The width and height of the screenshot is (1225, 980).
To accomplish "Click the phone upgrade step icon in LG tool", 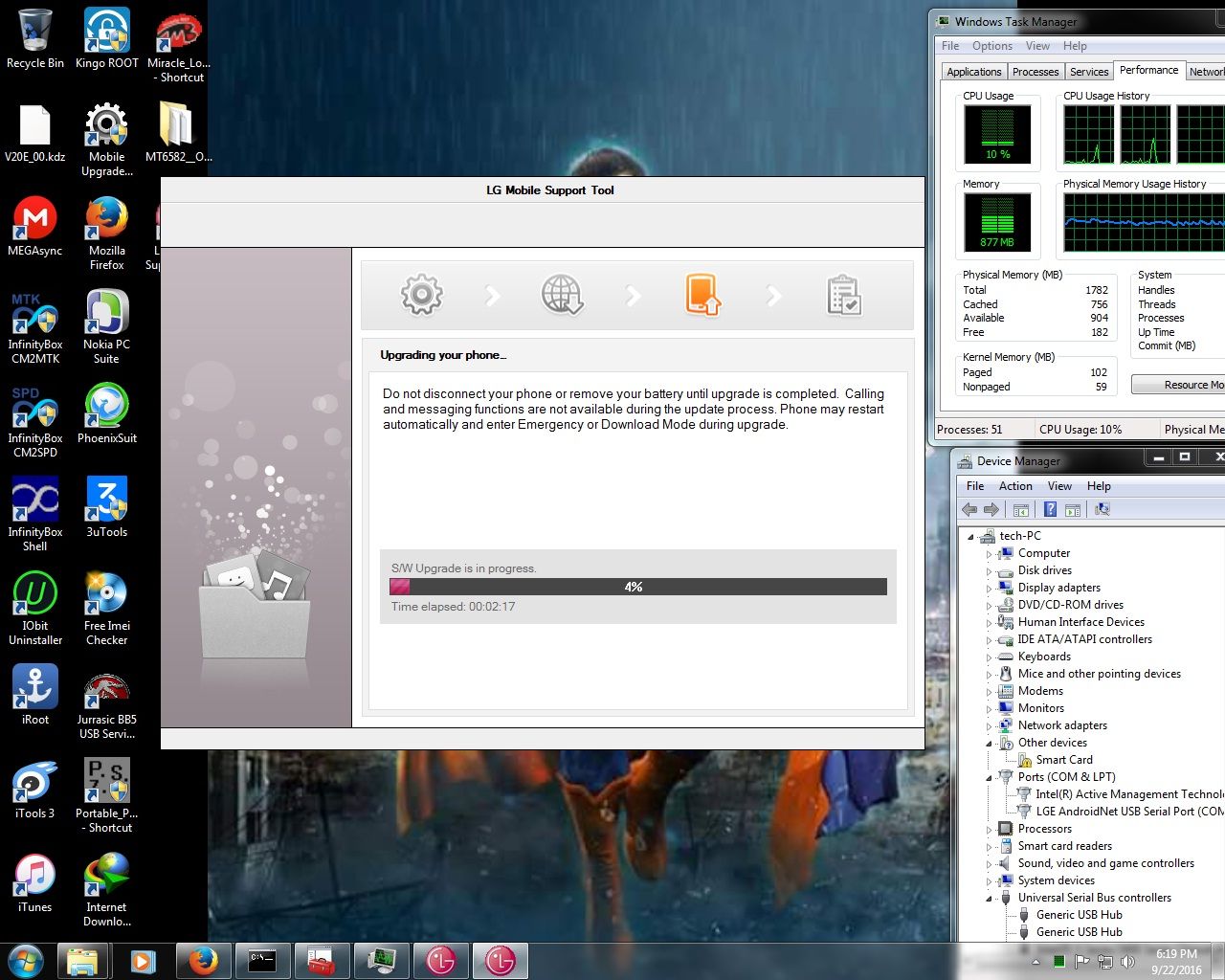I will 702,295.
